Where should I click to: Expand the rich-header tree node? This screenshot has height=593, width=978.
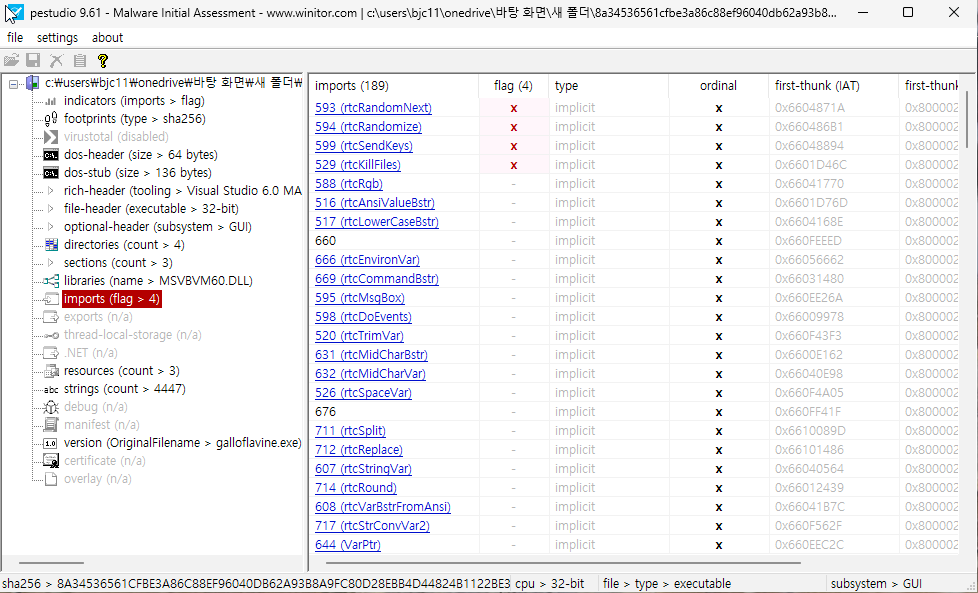point(52,191)
